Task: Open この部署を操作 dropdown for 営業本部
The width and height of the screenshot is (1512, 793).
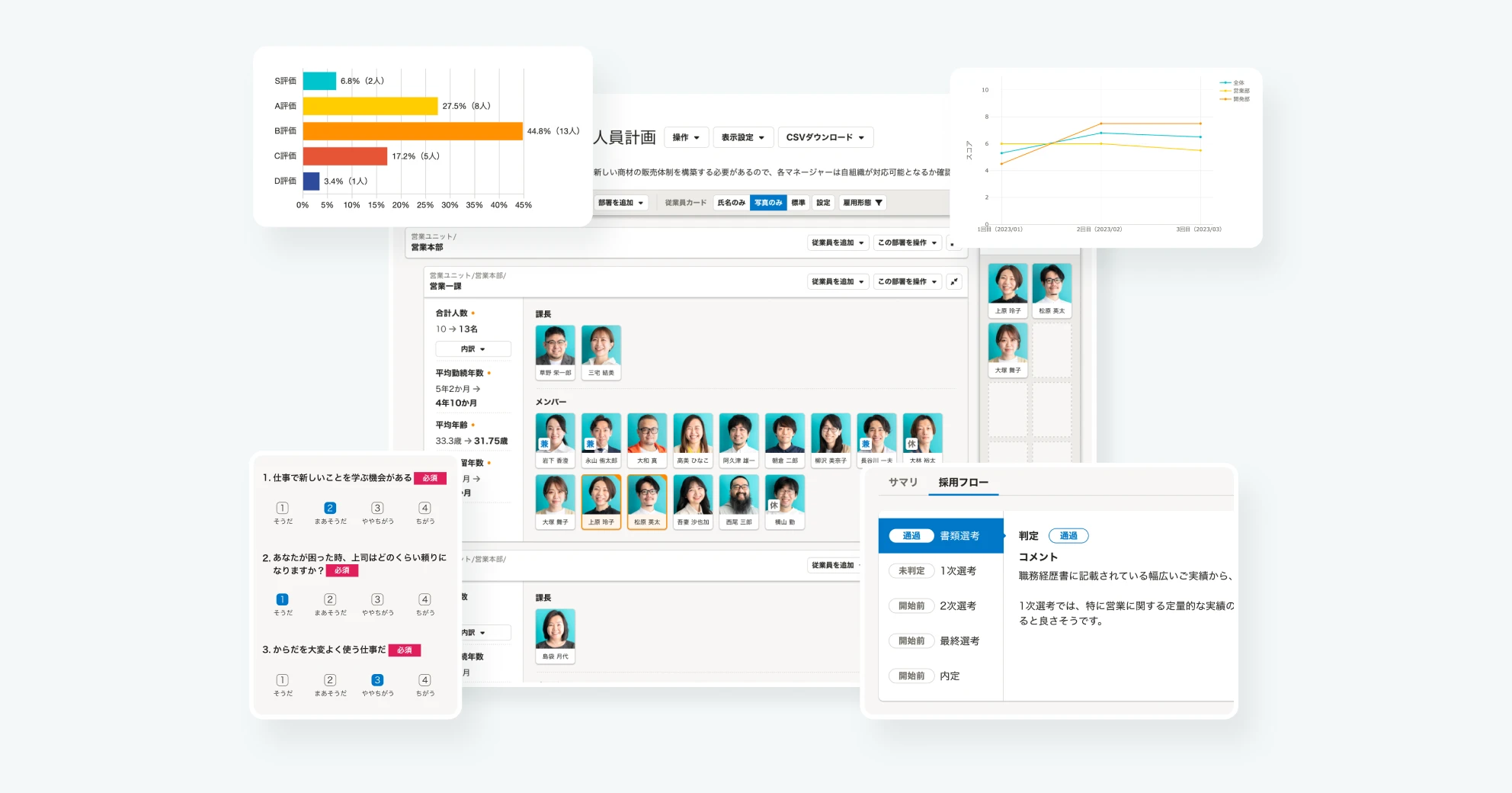Action: click(x=908, y=242)
